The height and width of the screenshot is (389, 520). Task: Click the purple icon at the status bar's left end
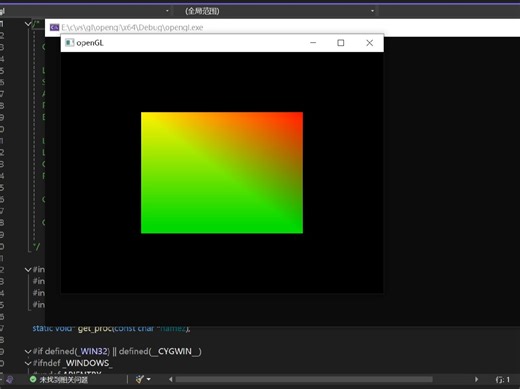[10, 379]
